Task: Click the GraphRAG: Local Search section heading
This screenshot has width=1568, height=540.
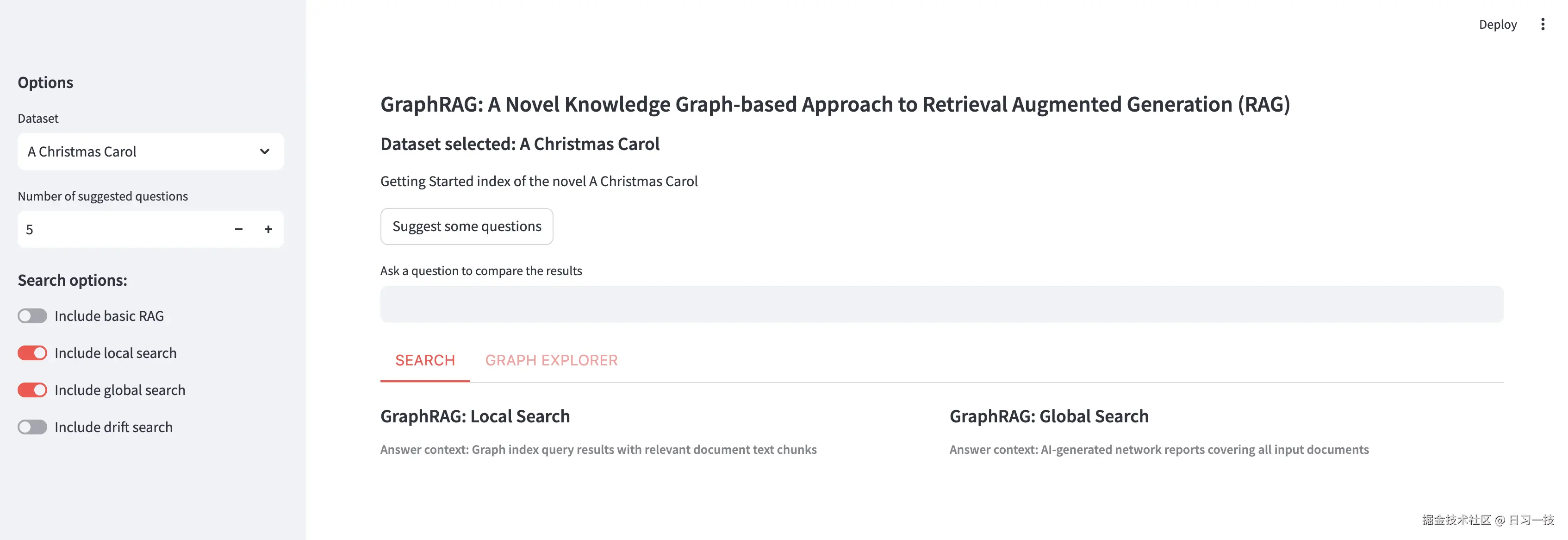Action: point(475,416)
